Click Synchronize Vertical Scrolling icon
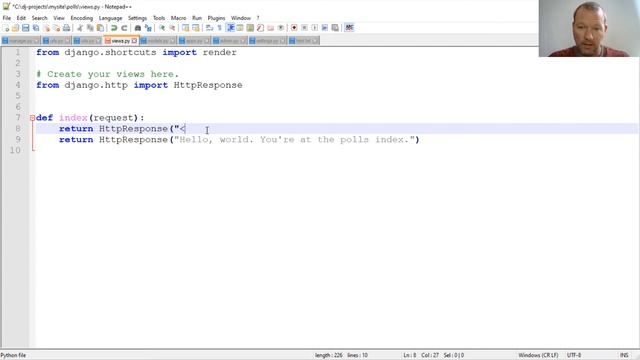The image size is (640, 360). 186,28
